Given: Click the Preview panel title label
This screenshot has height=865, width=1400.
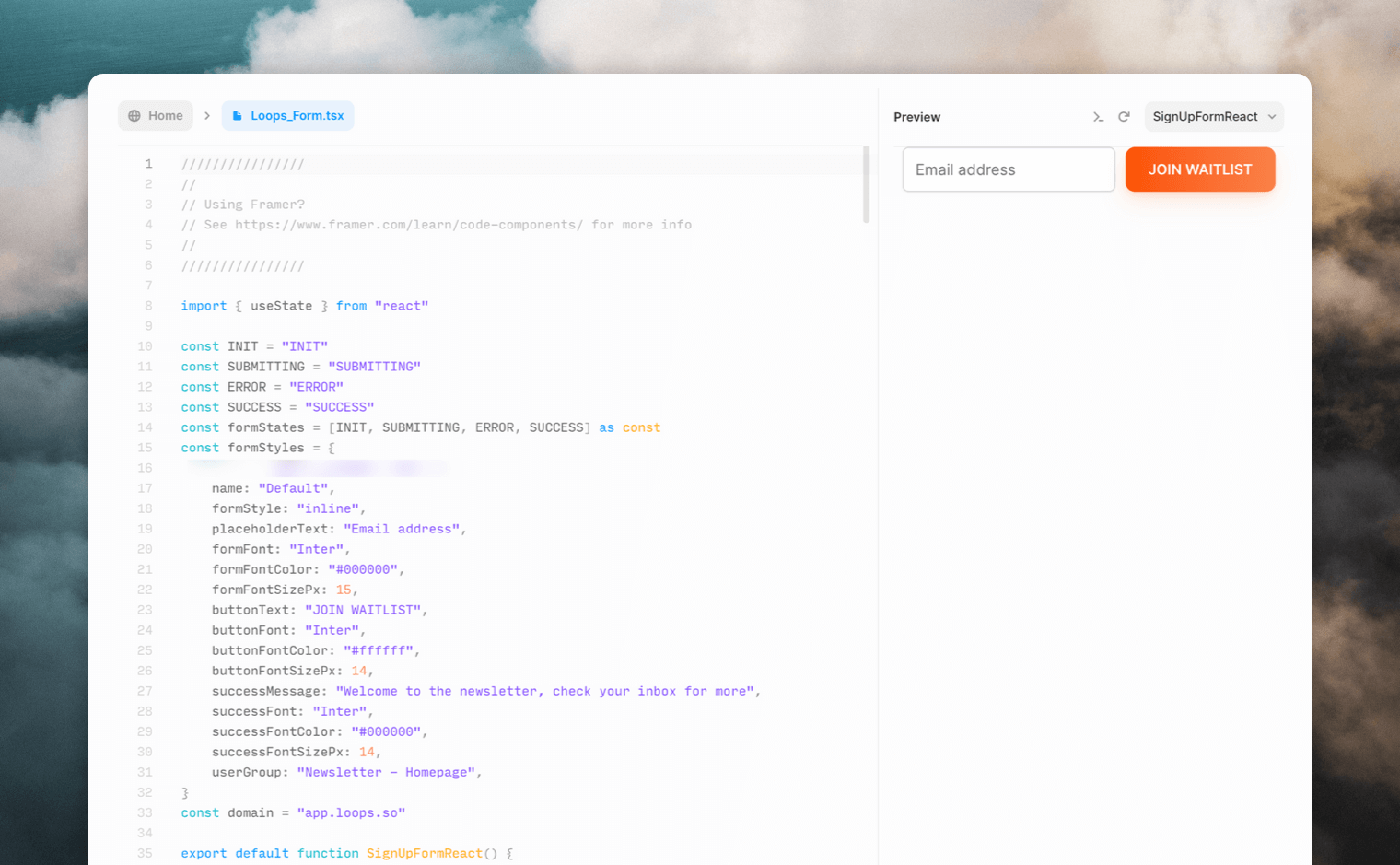Looking at the screenshot, I should [916, 117].
